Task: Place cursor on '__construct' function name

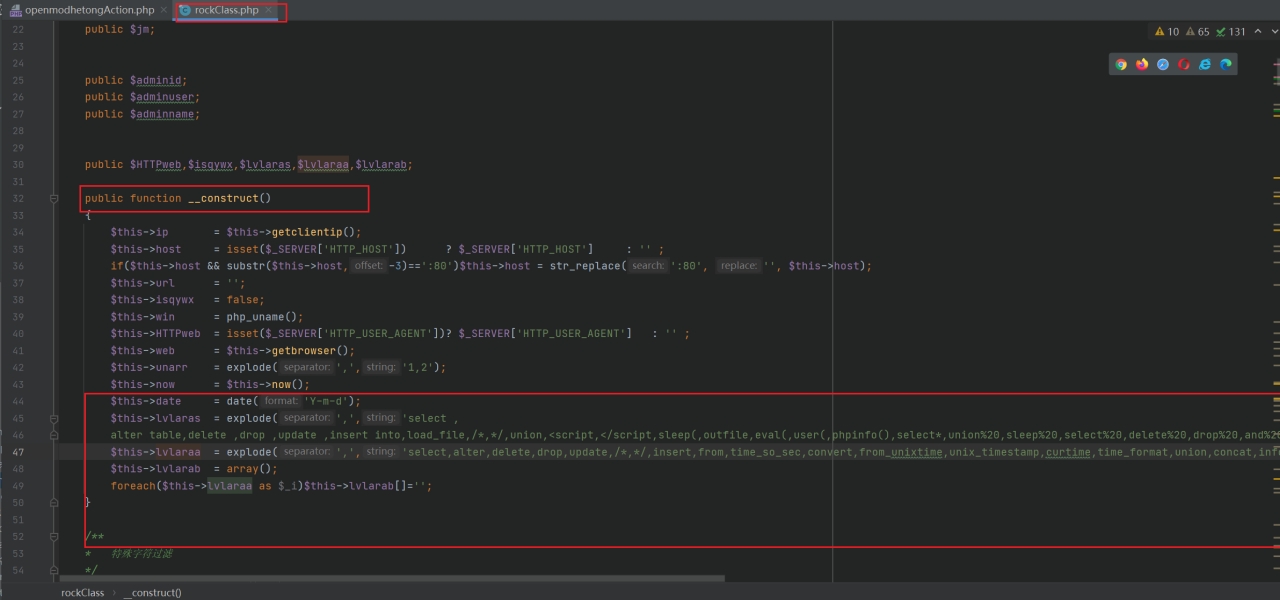Action: click(223, 199)
